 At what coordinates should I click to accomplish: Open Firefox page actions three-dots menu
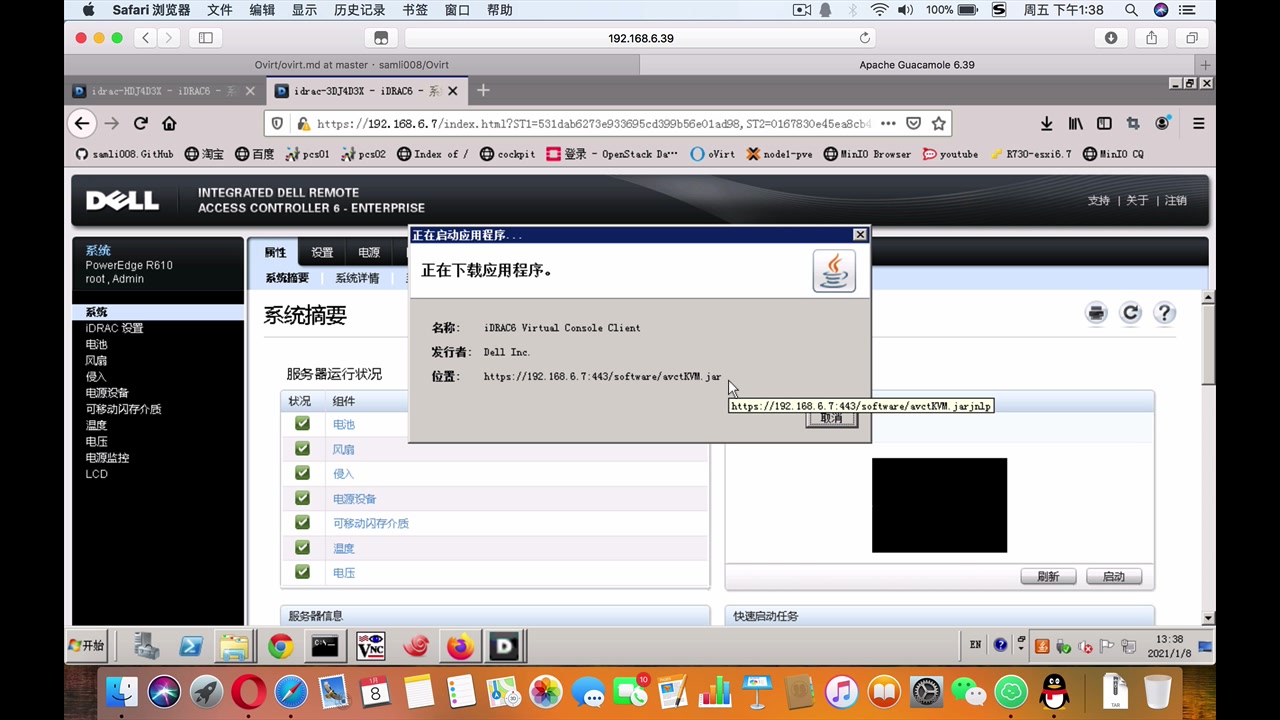click(888, 124)
